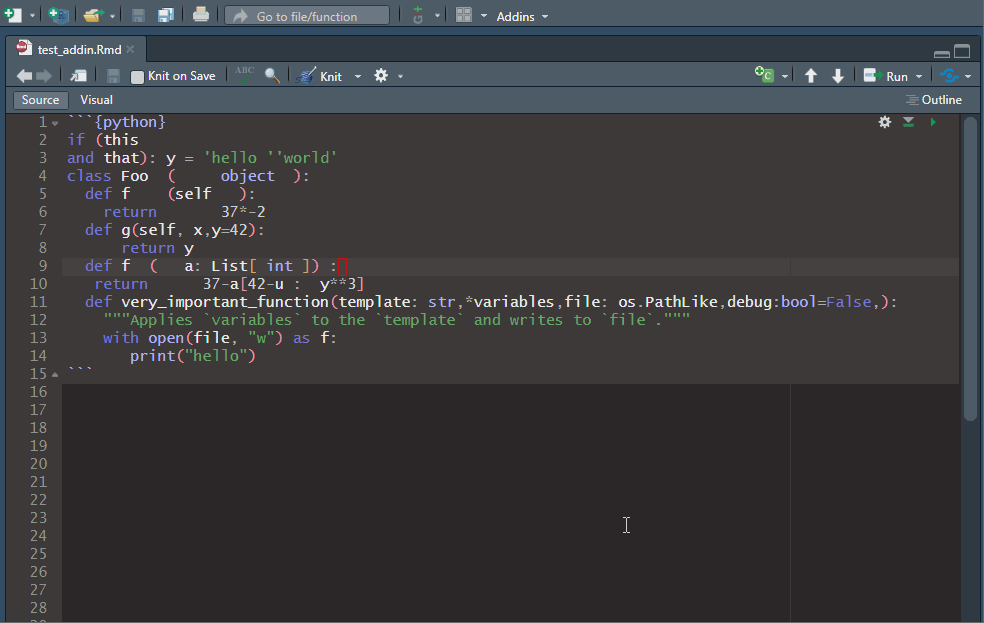Minimize the source pane
Viewport: 984px width, 623px height.
(941, 54)
